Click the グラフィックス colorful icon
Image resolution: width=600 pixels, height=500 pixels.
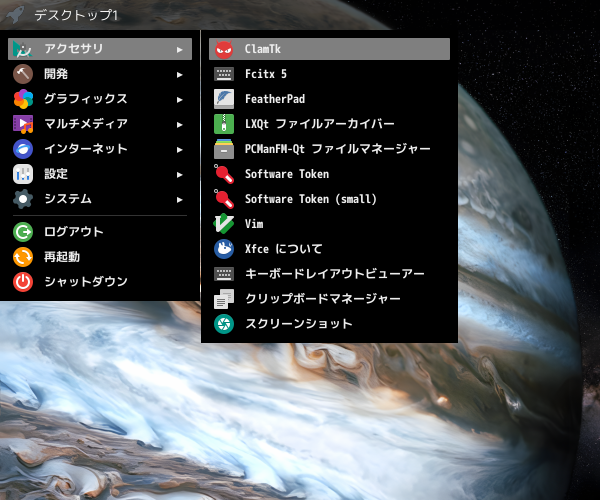coord(23,99)
